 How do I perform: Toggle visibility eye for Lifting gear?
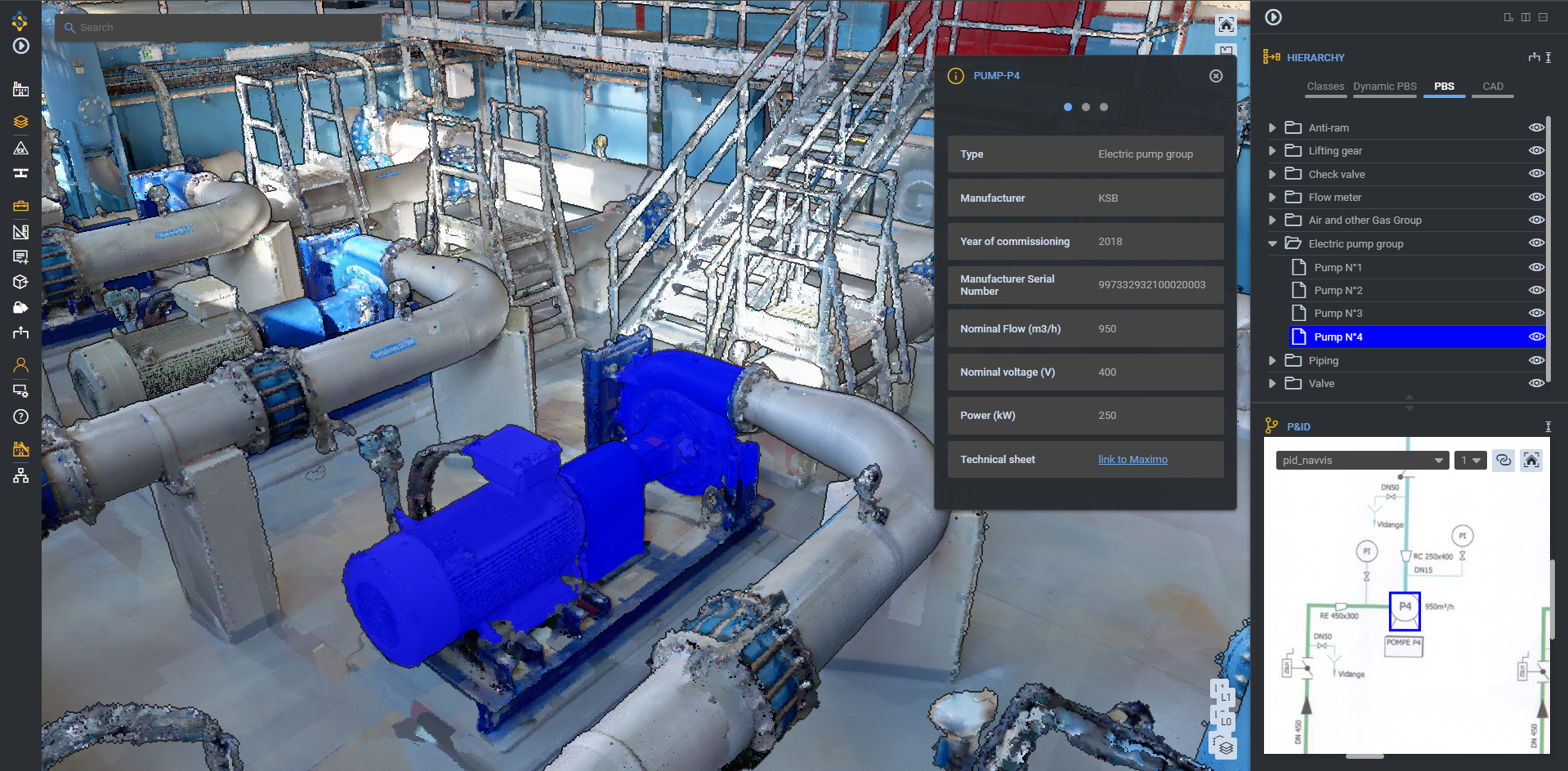(x=1536, y=150)
